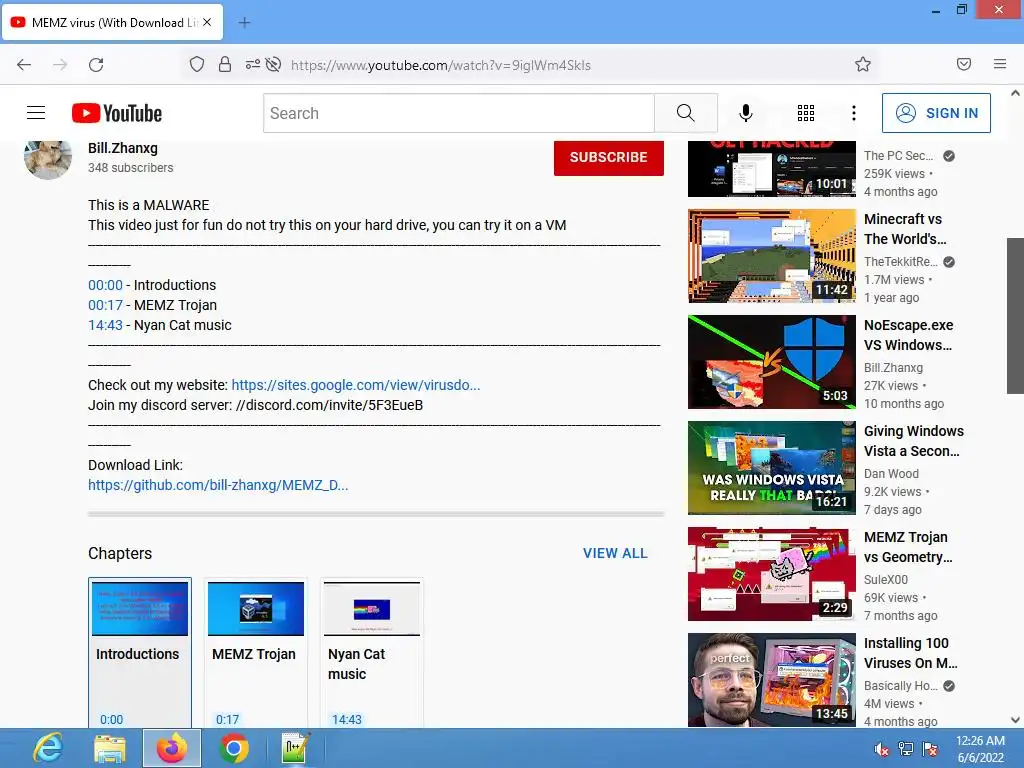This screenshot has height=768, width=1024.
Task: Click the padlock site security icon
Action: click(225, 64)
